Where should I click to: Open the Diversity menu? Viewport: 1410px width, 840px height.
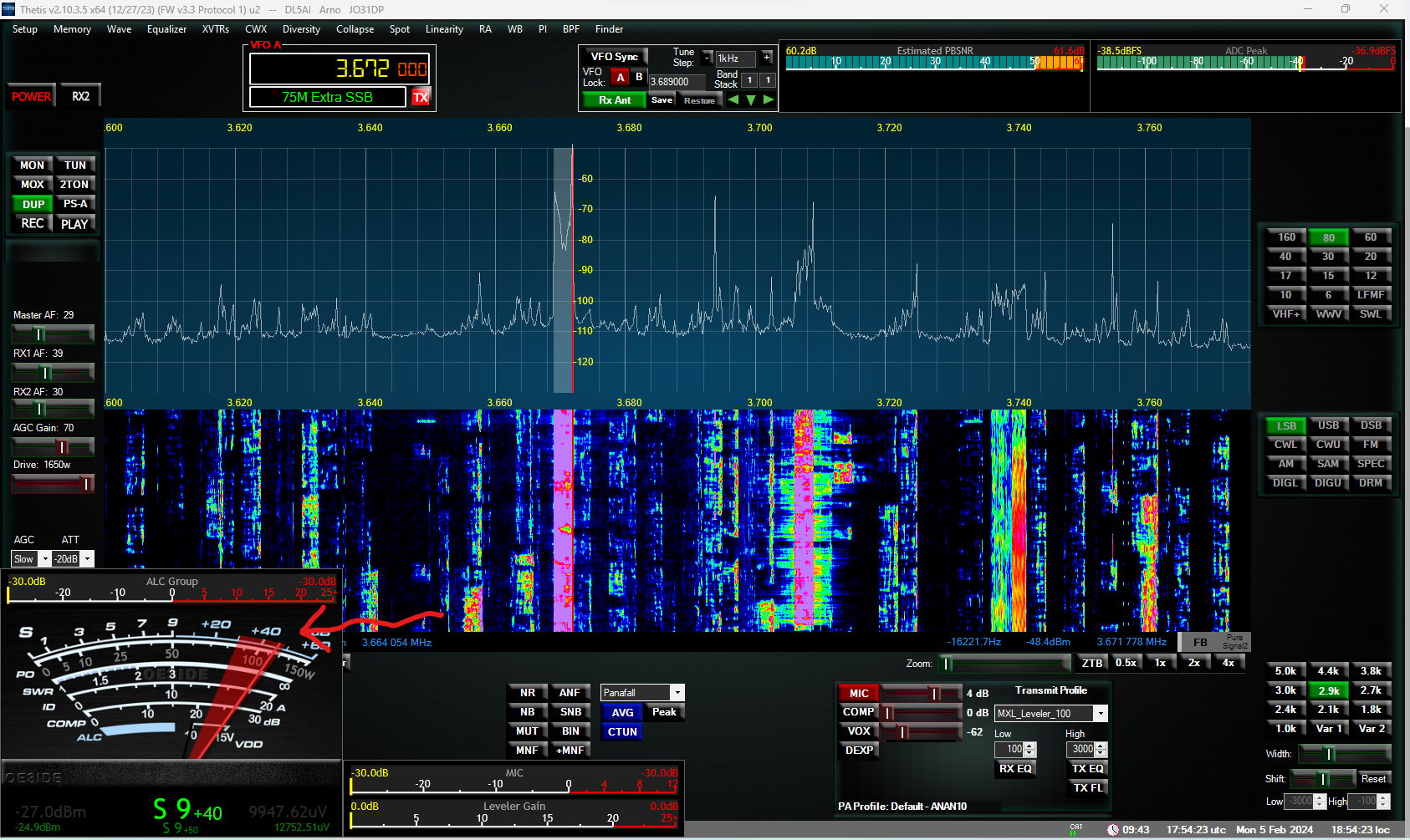[301, 29]
